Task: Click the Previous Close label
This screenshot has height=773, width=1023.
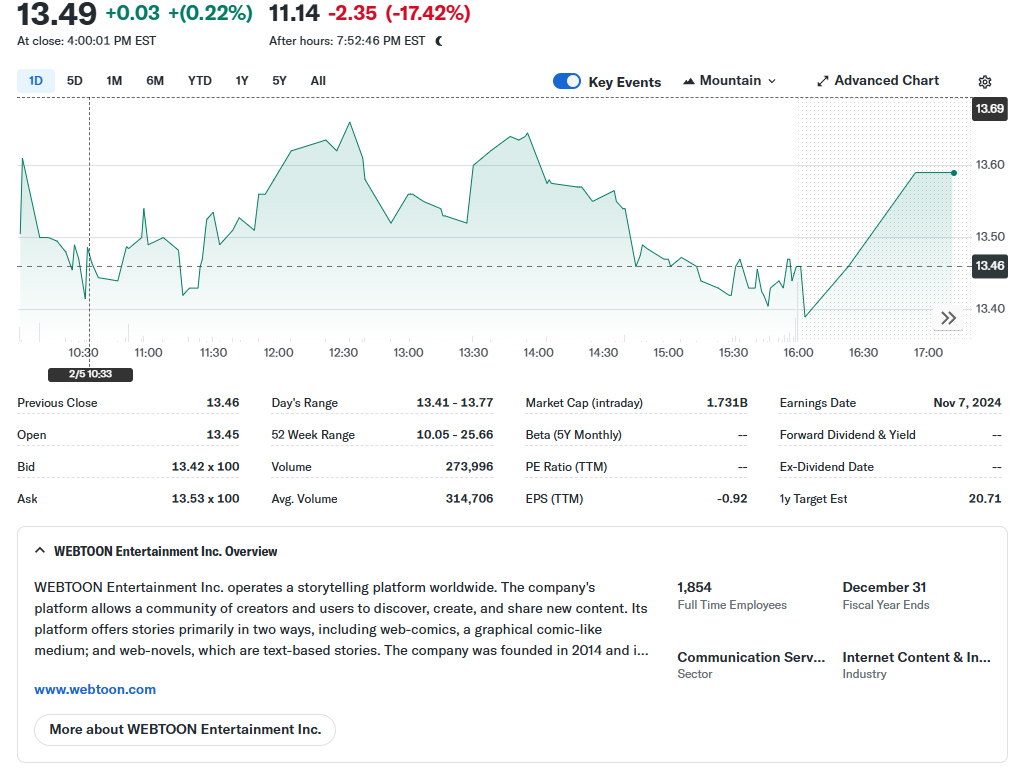Action: tap(57, 403)
